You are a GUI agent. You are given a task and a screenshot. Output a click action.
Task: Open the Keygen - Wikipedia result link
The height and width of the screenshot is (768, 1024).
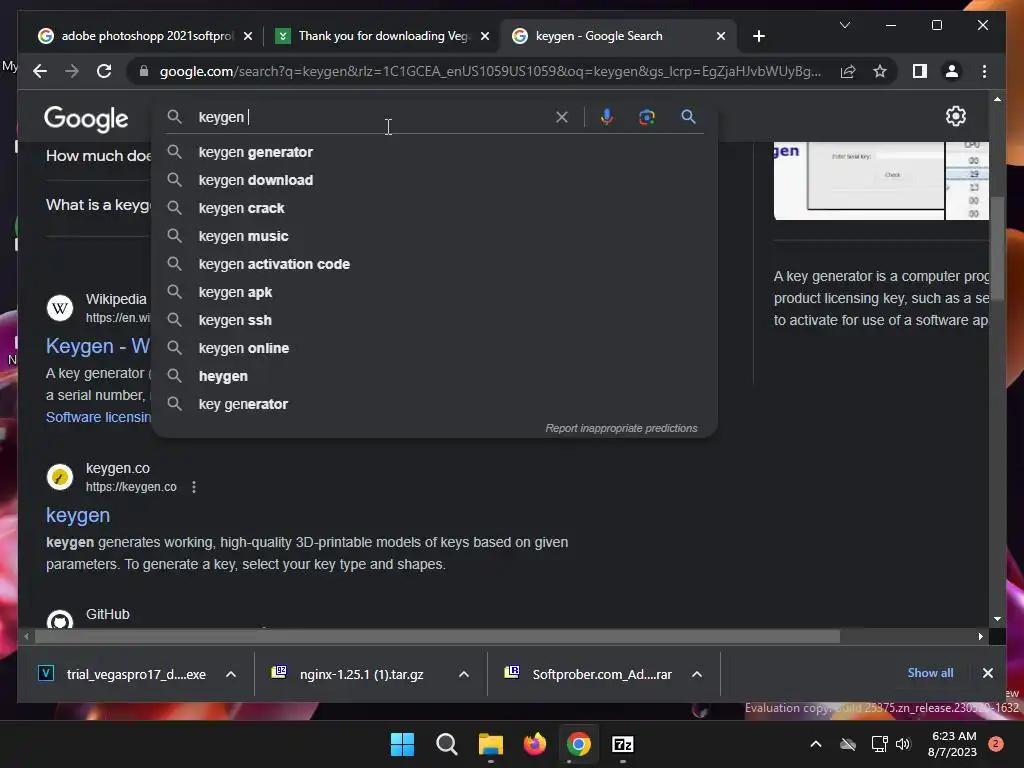click(98, 346)
